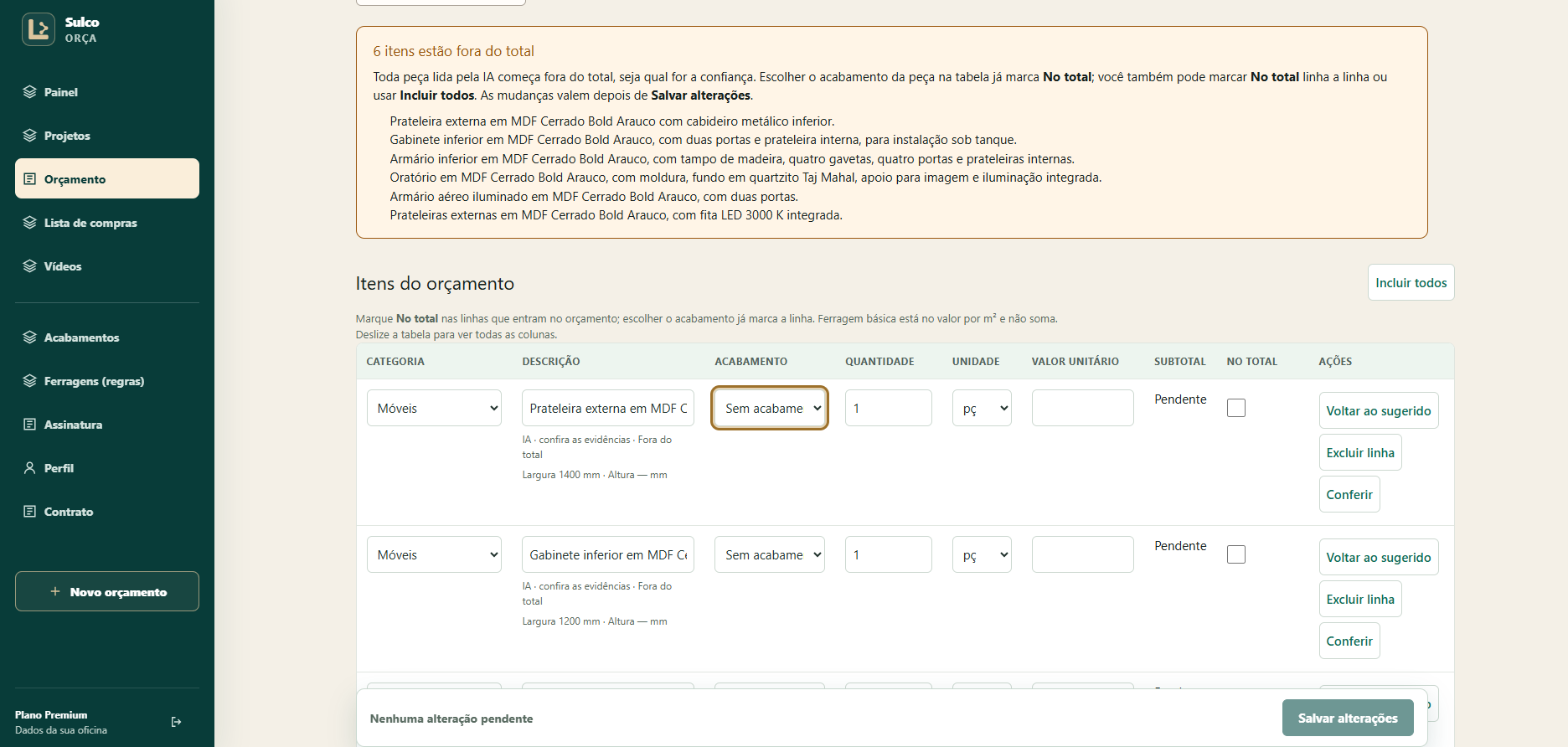The width and height of the screenshot is (1568, 747).
Task: Click the Acabamentos sidebar icon
Action: [30, 337]
